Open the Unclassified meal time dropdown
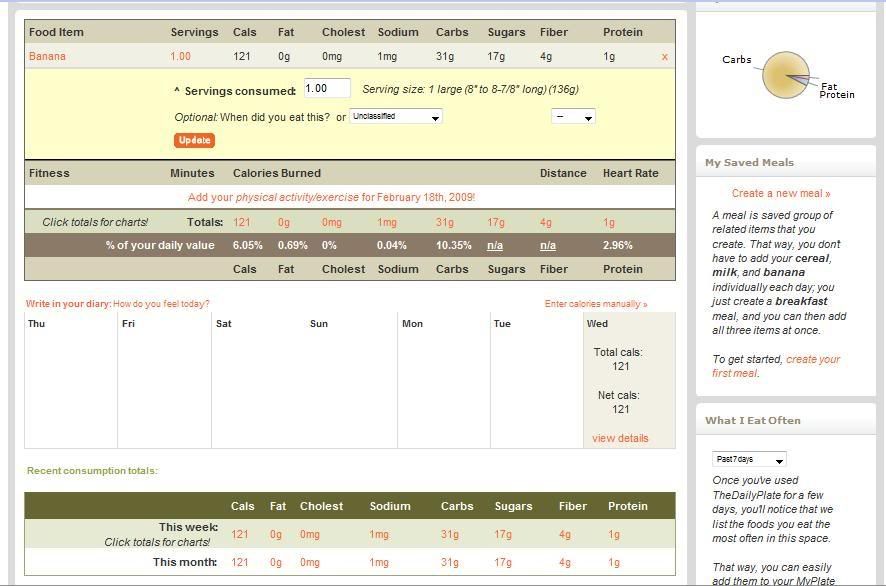This screenshot has width=886, height=586. [x=396, y=117]
